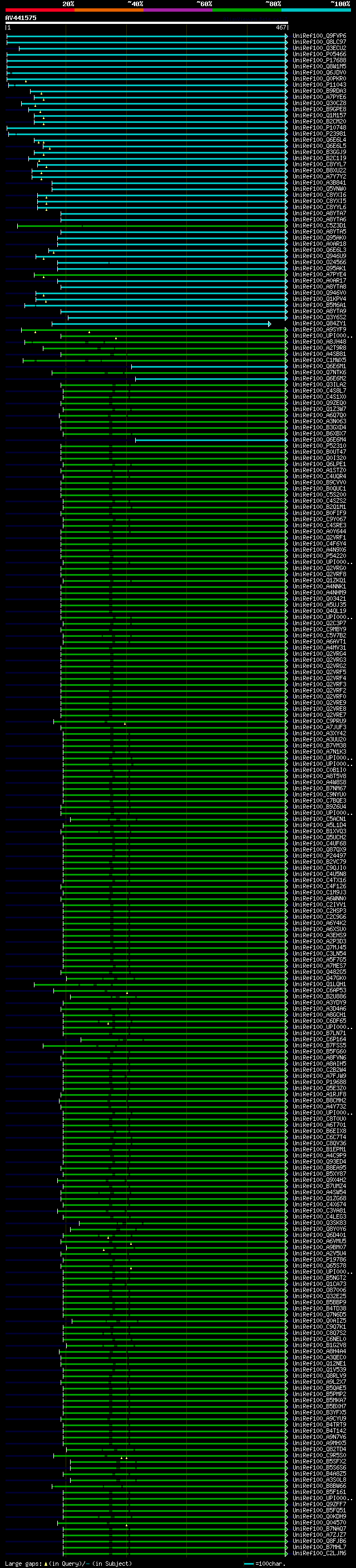Screen dimensions: 356x1568
Task: Select the UniRef100_Q0PKR0 entry
Action: [x=319, y=78]
